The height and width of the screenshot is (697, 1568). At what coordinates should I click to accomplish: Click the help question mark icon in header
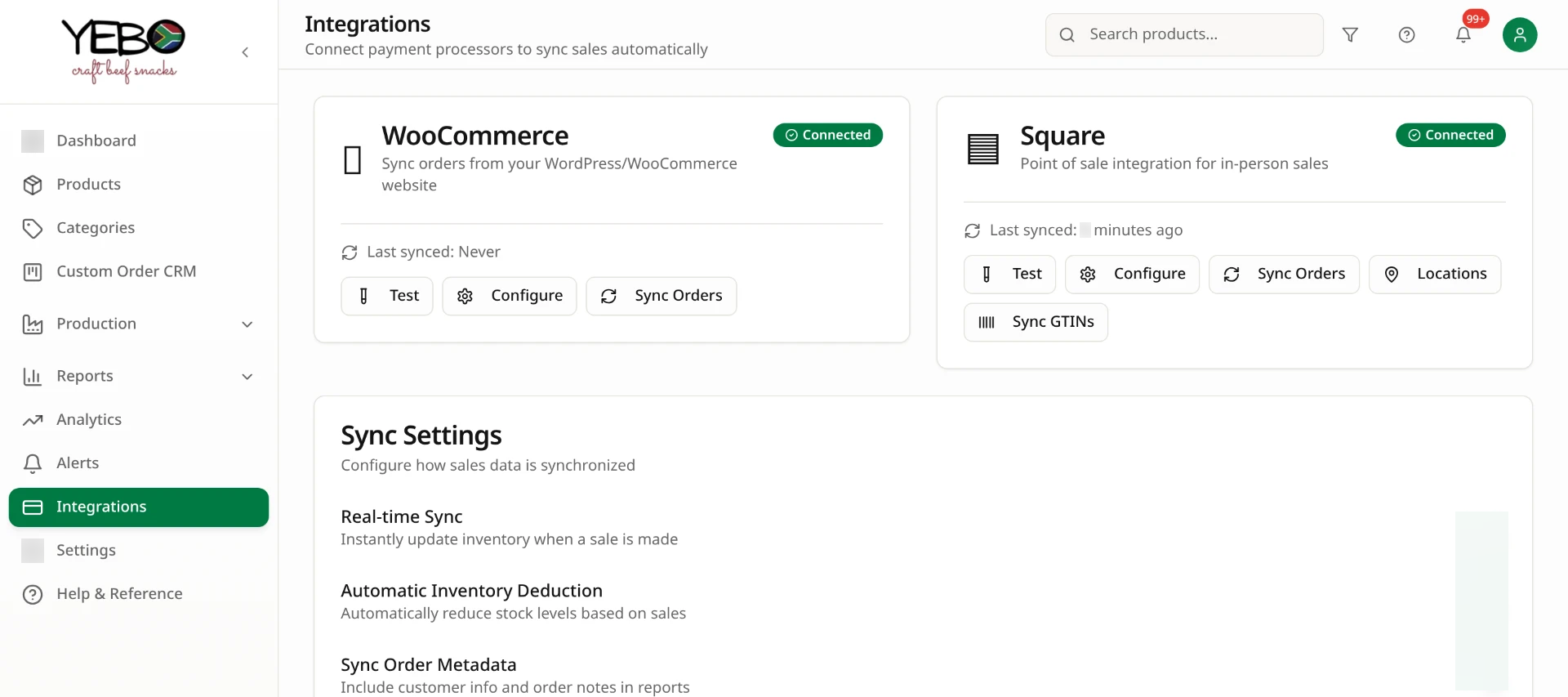point(1406,34)
